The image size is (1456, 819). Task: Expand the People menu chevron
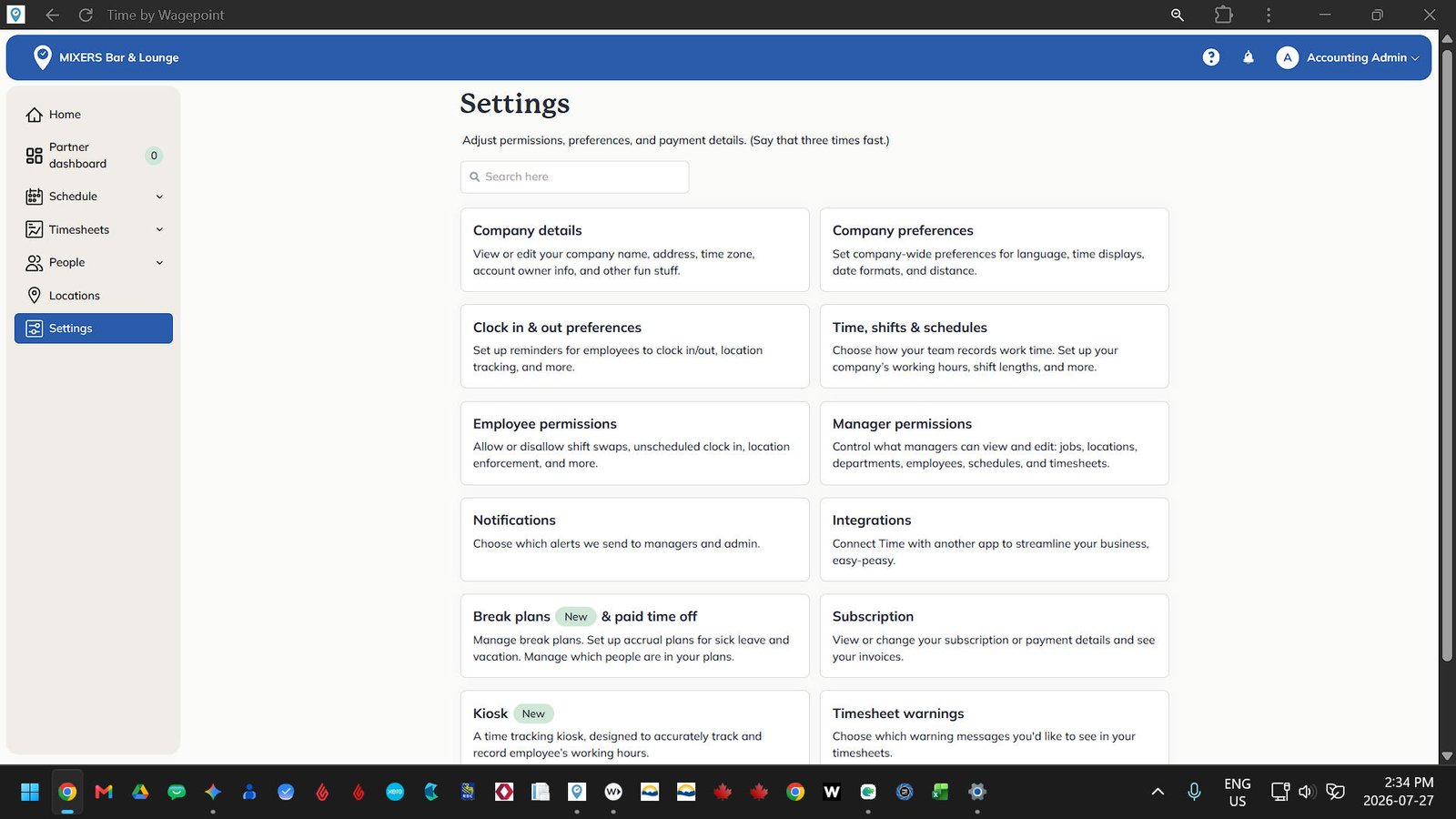point(159,263)
